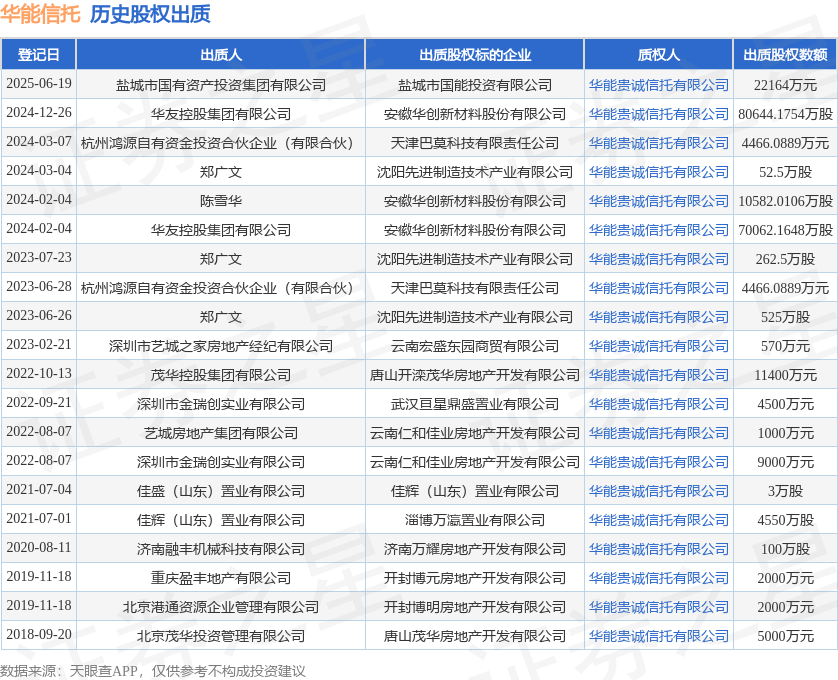Viewport: 838px width, 680px height.
Task: Select company 淄博万瀛置业有限公司
Action: (x=475, y=520)
